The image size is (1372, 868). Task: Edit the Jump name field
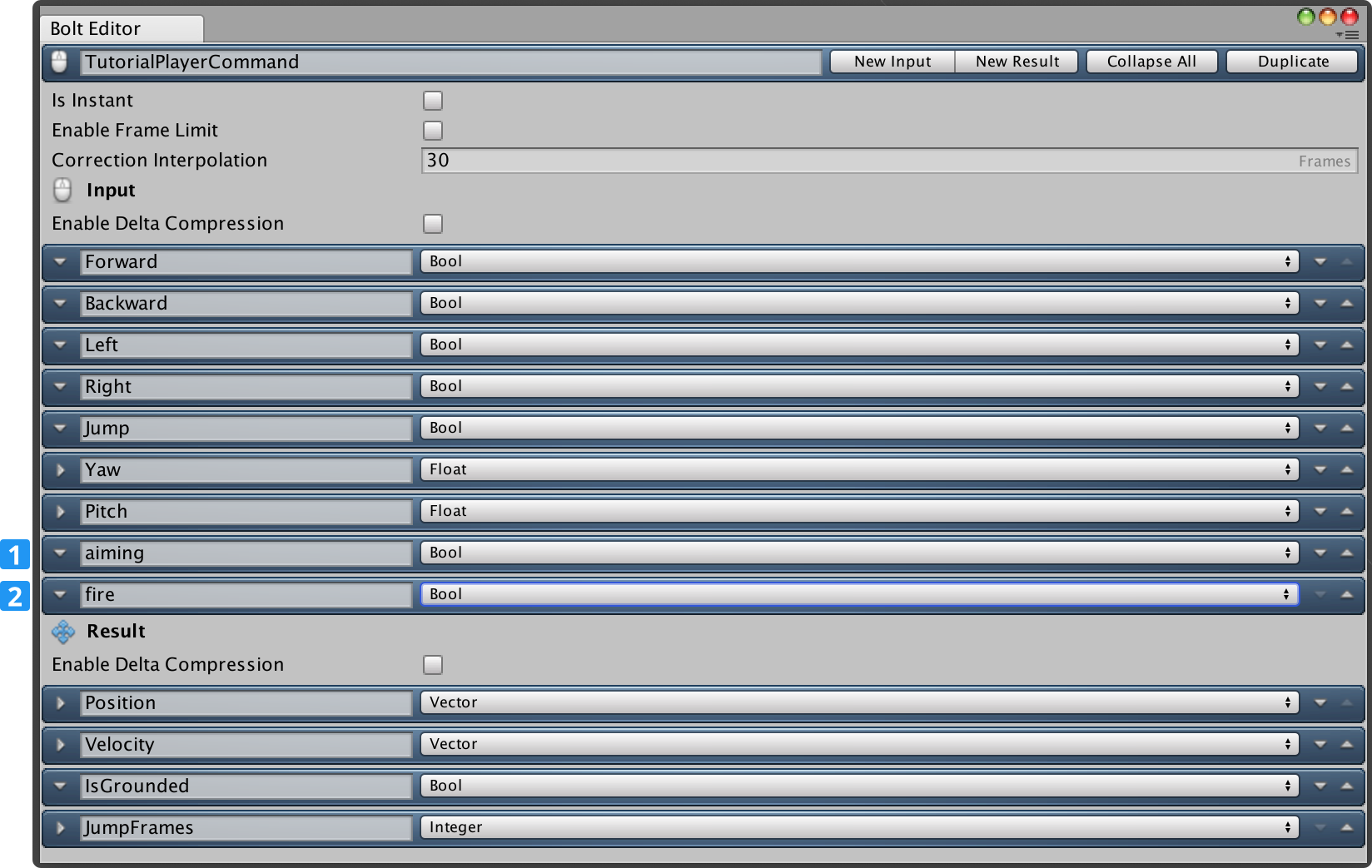coord(246,429)
